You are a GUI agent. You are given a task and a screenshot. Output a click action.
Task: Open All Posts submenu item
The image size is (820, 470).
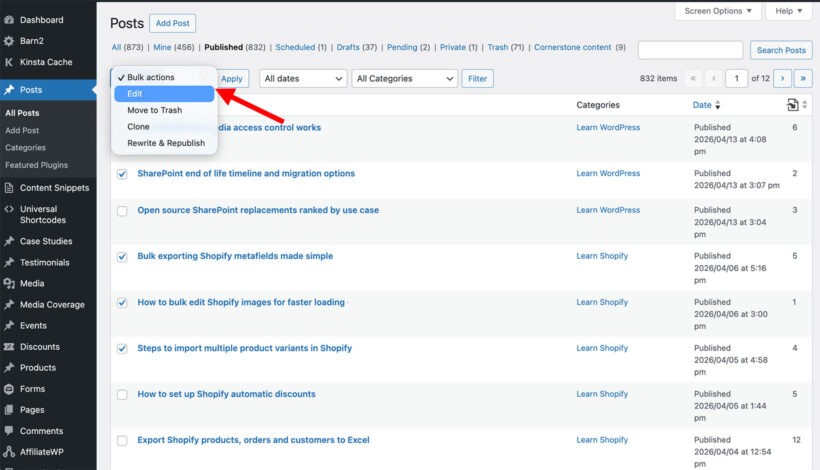coord(22,113)
